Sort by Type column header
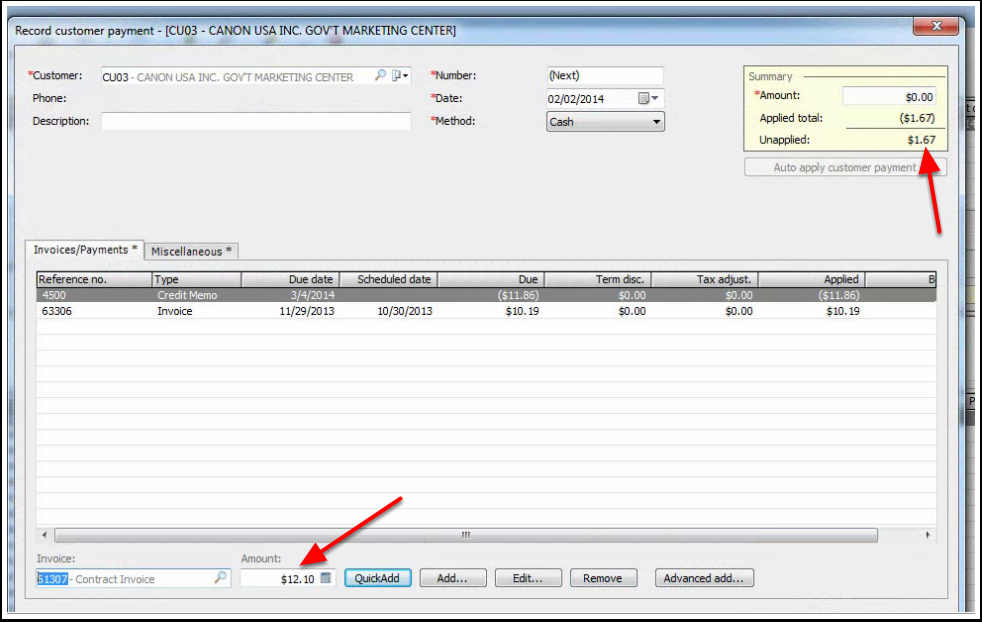This screenshot has height=622, width=982. coord(197,279)
